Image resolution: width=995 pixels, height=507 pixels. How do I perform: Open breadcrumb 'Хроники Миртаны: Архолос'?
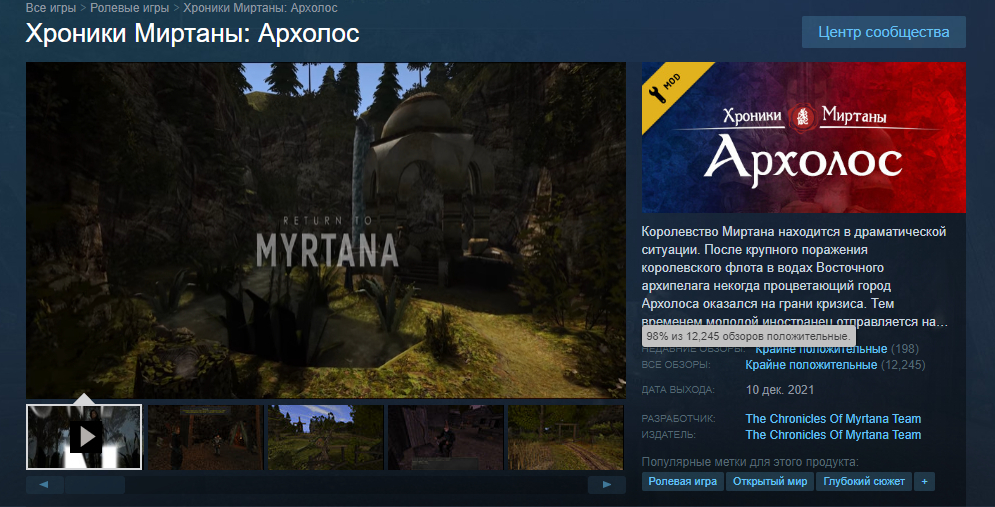(x=260, y=8)
